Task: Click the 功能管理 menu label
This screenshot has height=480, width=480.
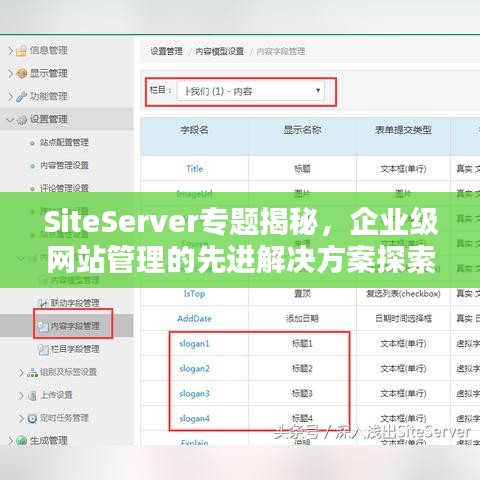Action: [x=49, y=97]
